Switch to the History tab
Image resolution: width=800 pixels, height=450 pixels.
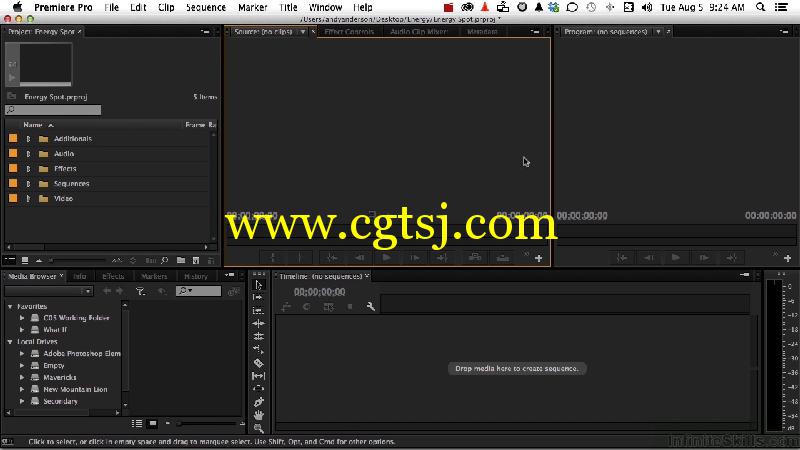pos(196,276)
